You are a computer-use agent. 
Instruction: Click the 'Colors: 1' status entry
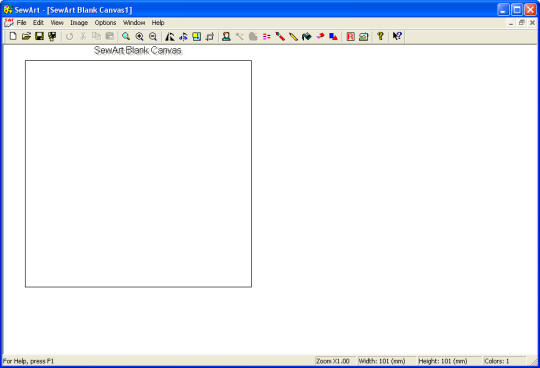(497, 361)
